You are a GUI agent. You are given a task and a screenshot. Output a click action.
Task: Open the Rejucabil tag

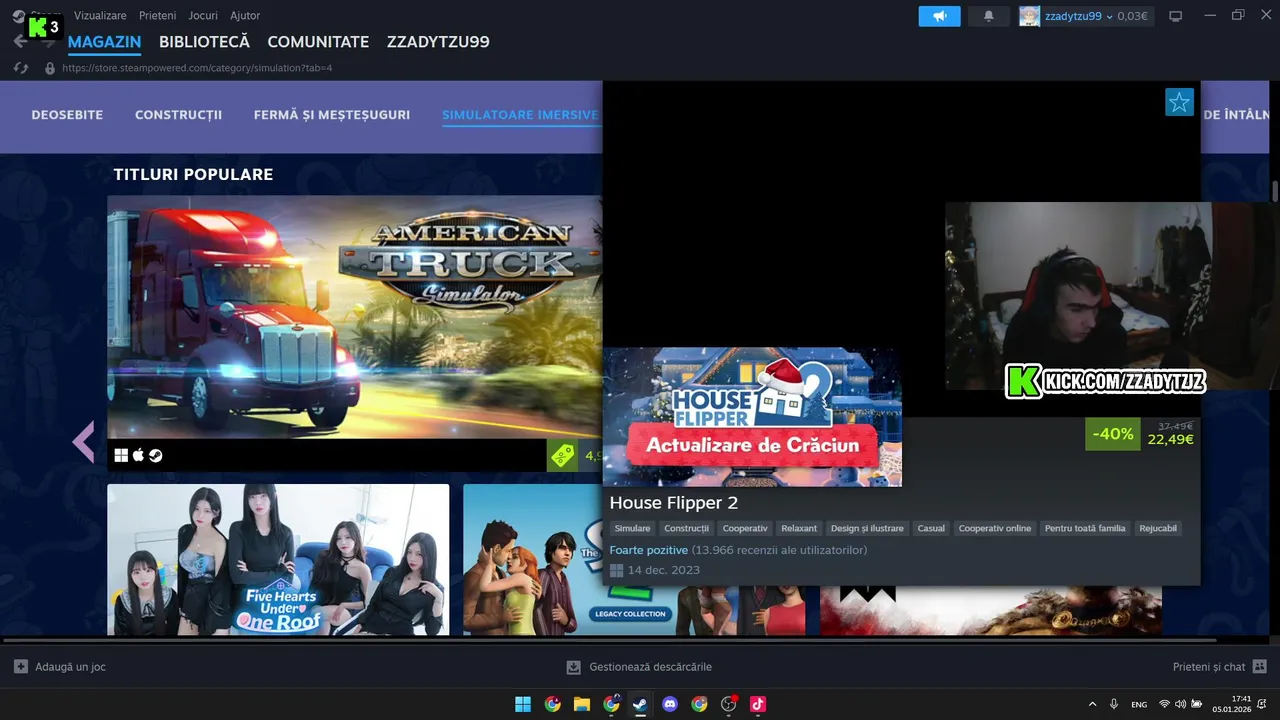[x=1158, y=528]
